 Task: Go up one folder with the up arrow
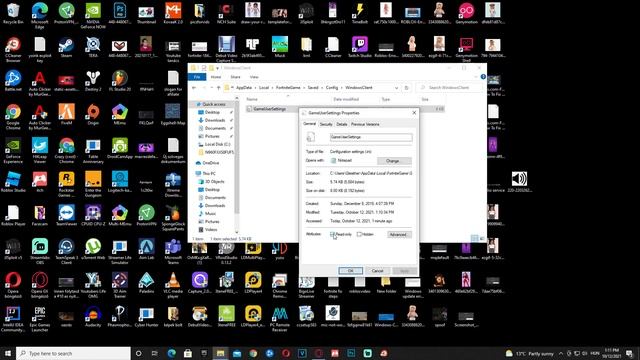[x=218, y=88]
